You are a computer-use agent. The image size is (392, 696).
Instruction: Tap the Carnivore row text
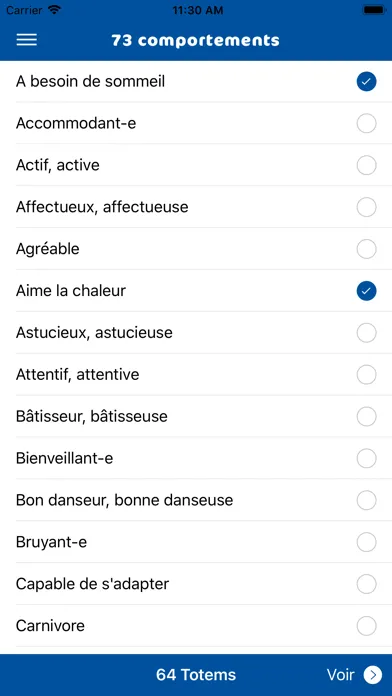click(50, 626)
